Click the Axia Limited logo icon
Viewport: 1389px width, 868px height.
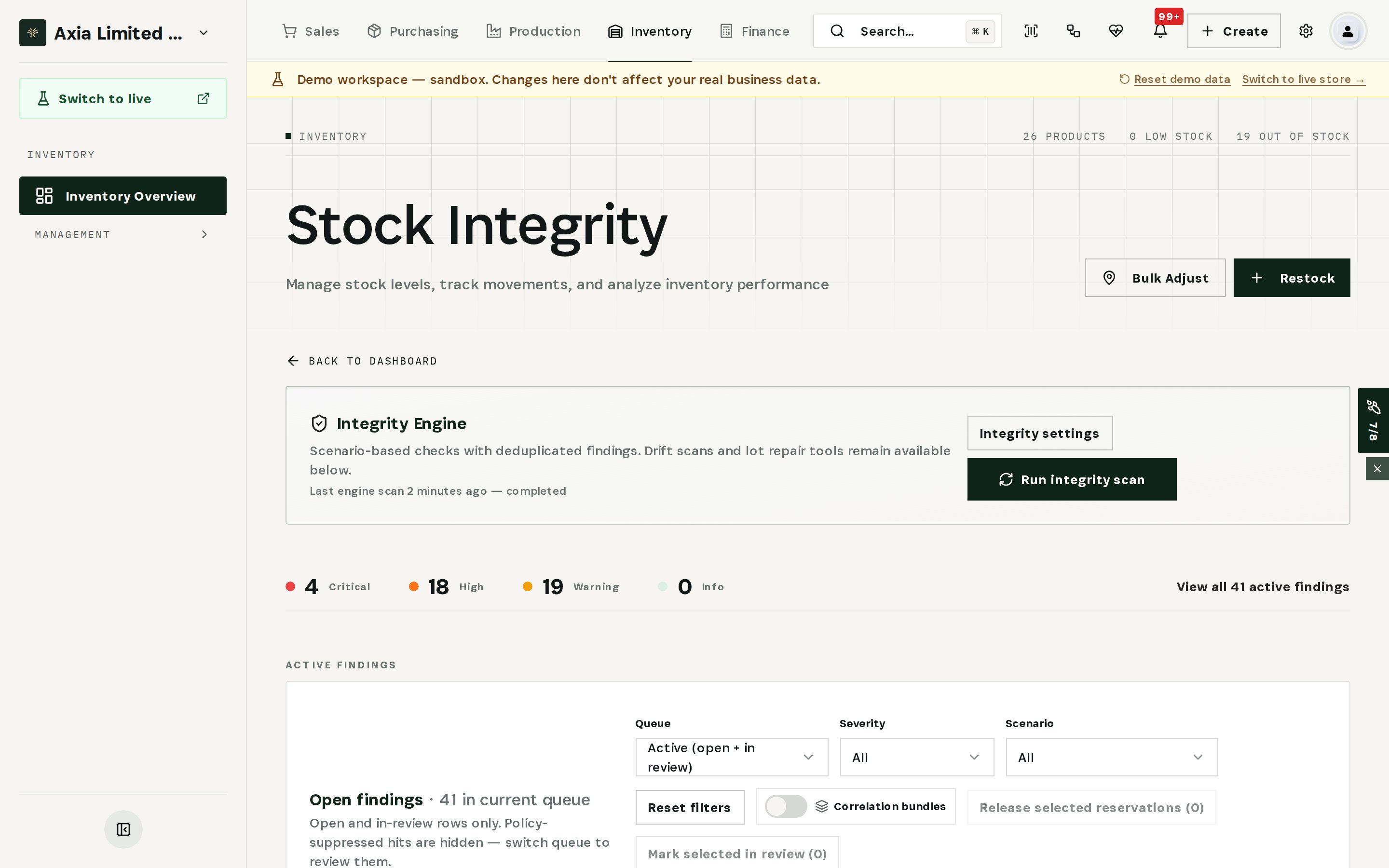[33, 33]
